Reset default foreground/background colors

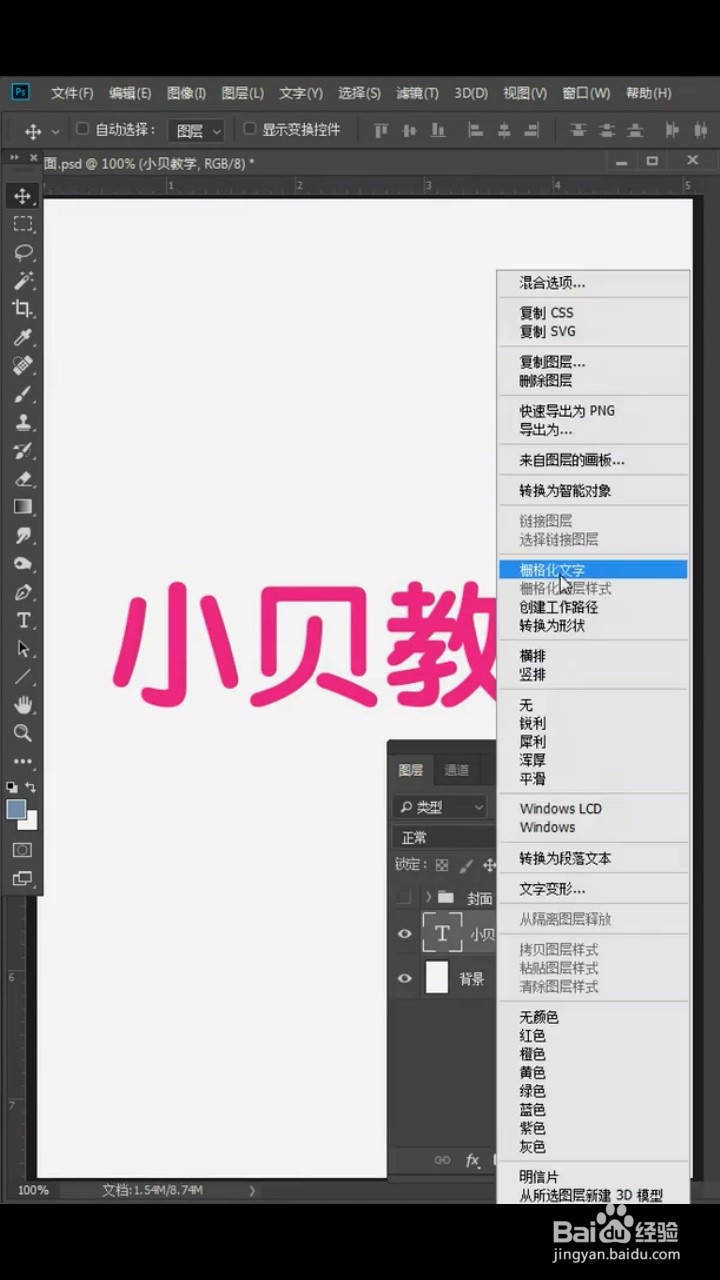click(12, 787)
